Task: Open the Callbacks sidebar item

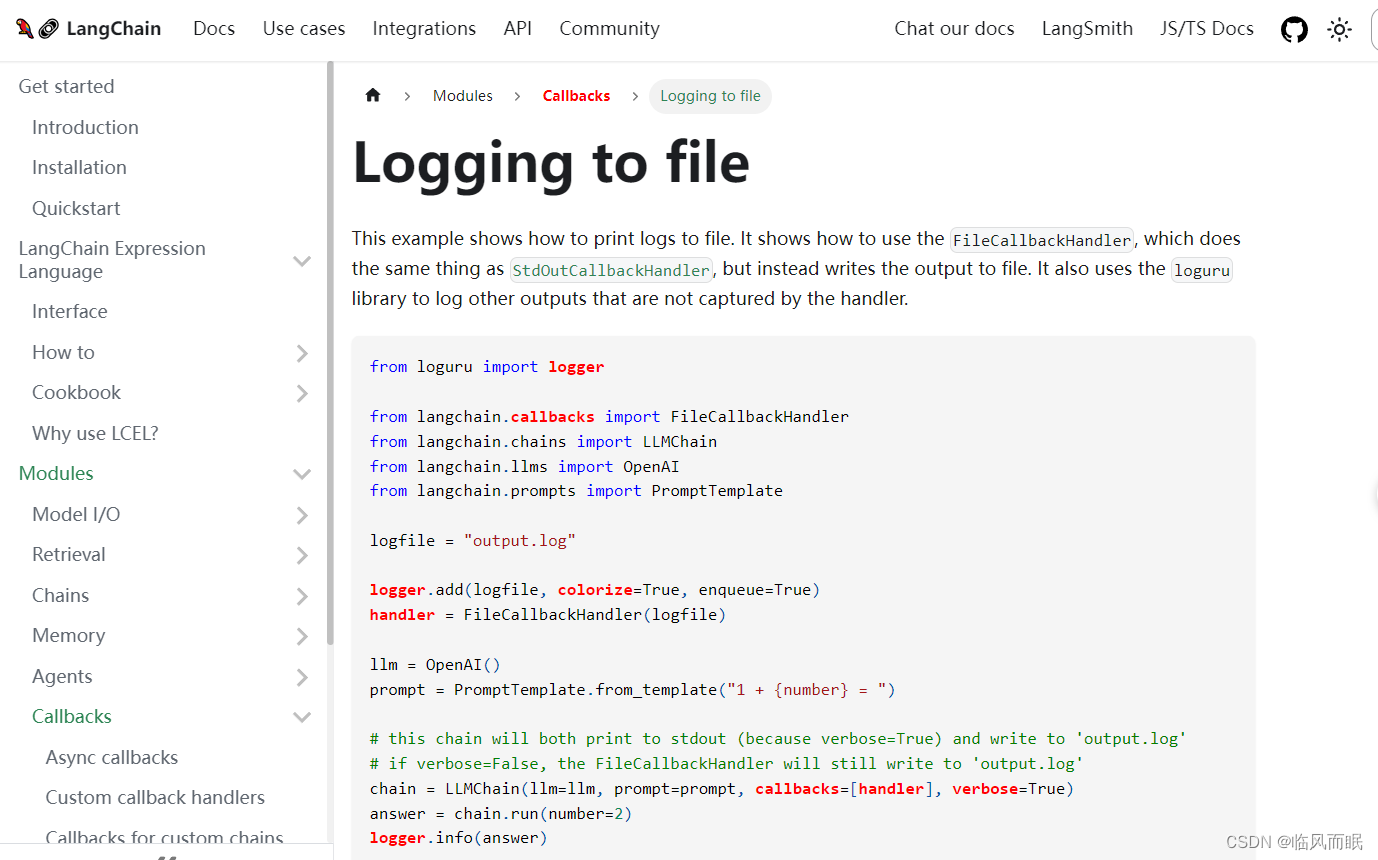Action: (x=72, y=717)
